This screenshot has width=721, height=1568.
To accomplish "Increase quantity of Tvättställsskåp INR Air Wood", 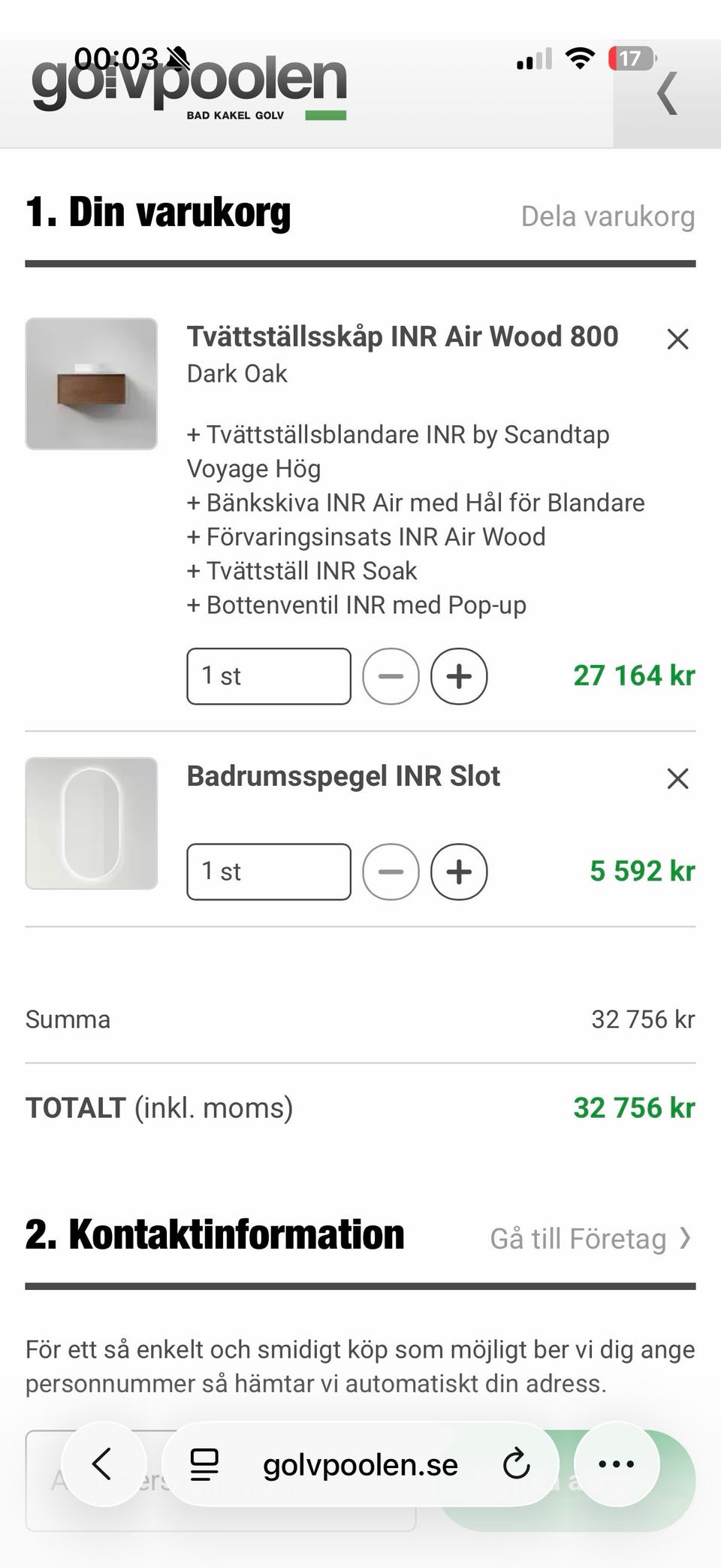I will 459,676.
